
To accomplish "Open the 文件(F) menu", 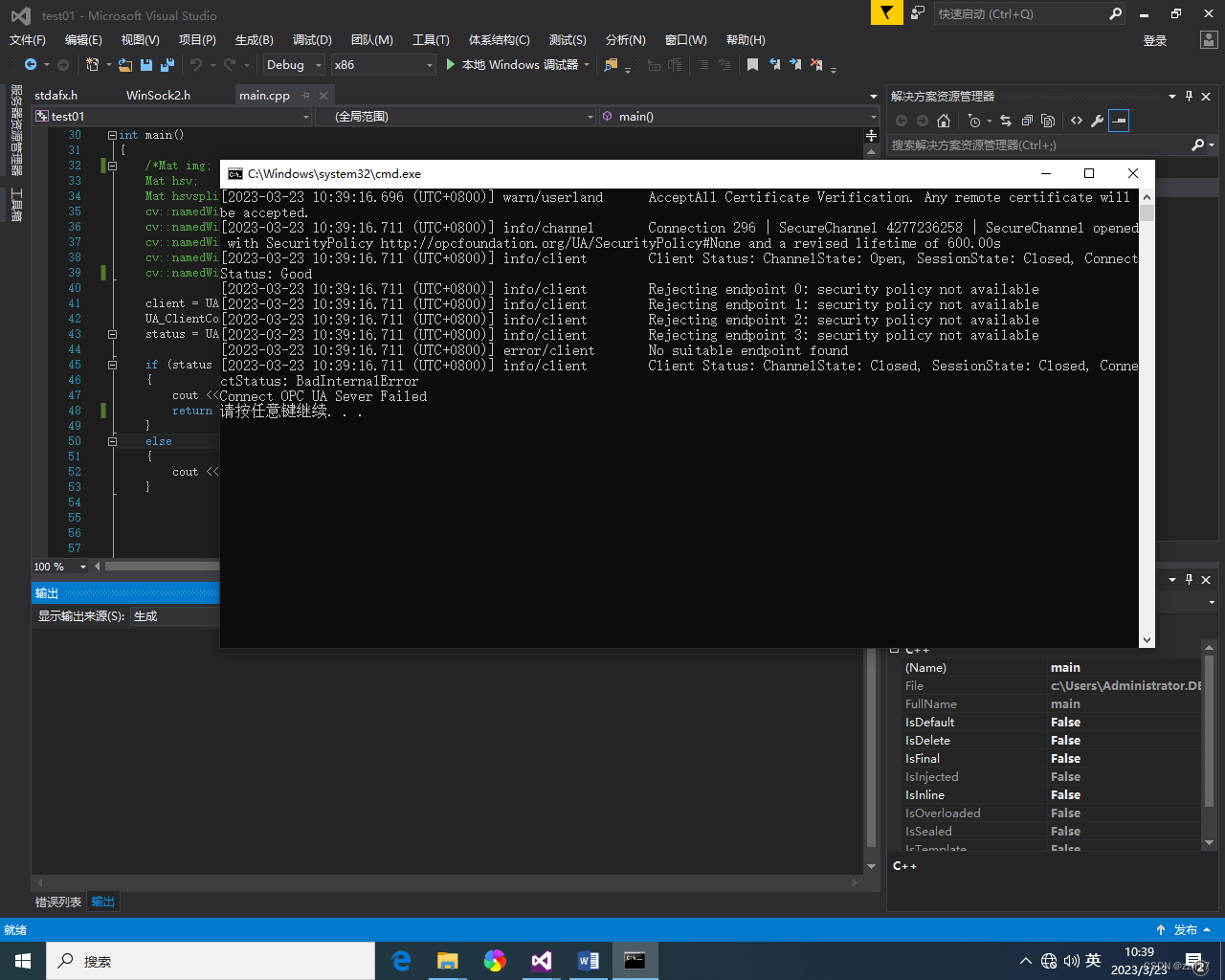I will pos(28,39).
